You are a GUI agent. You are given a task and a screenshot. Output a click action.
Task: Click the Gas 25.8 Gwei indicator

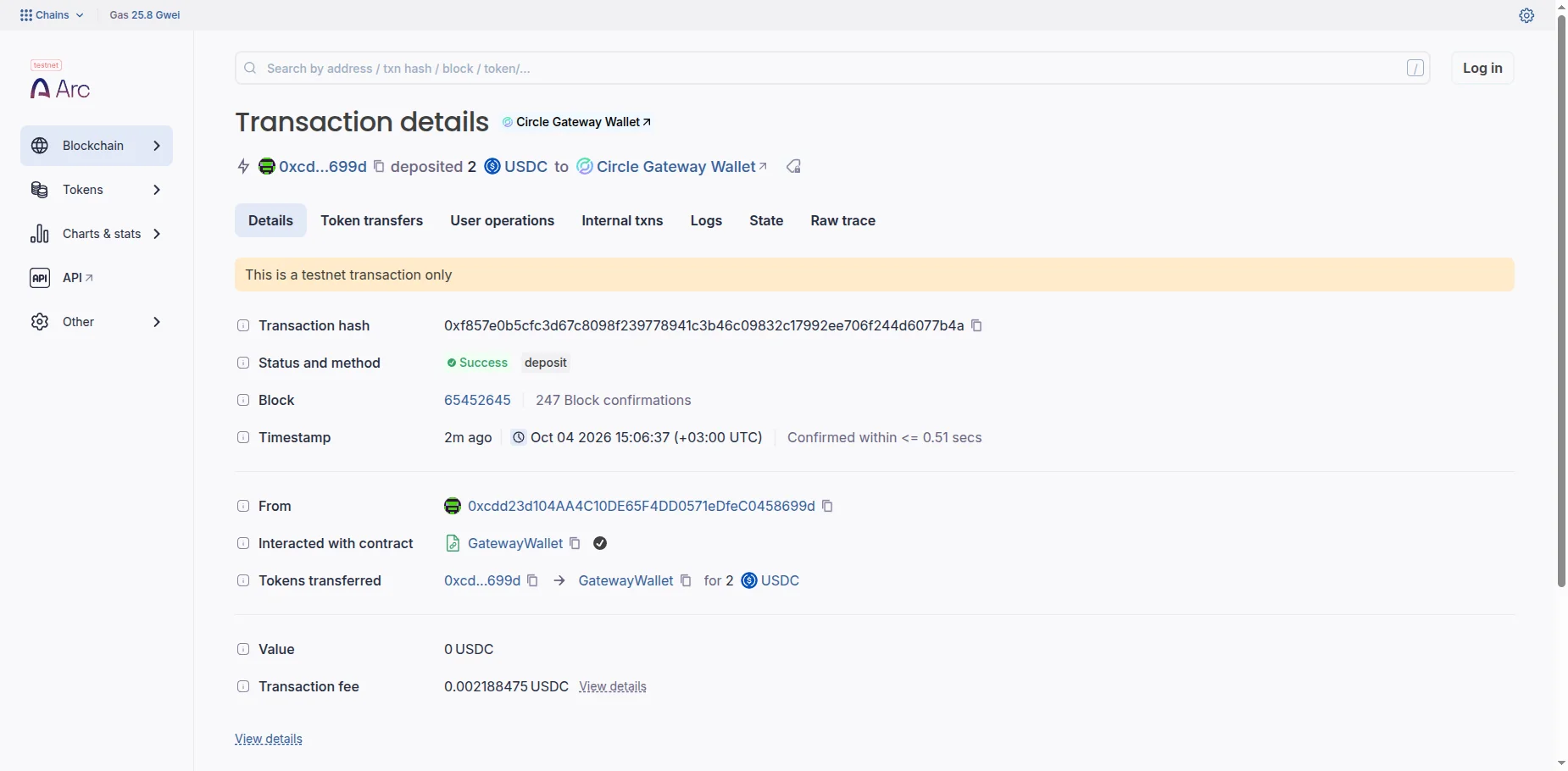click(x=145, y=15)
